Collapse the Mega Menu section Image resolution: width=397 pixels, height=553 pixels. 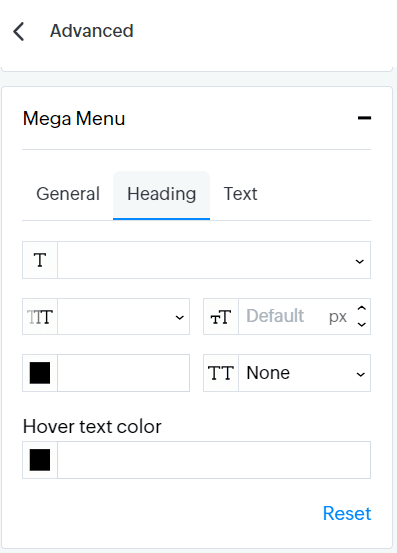[364, 118]
